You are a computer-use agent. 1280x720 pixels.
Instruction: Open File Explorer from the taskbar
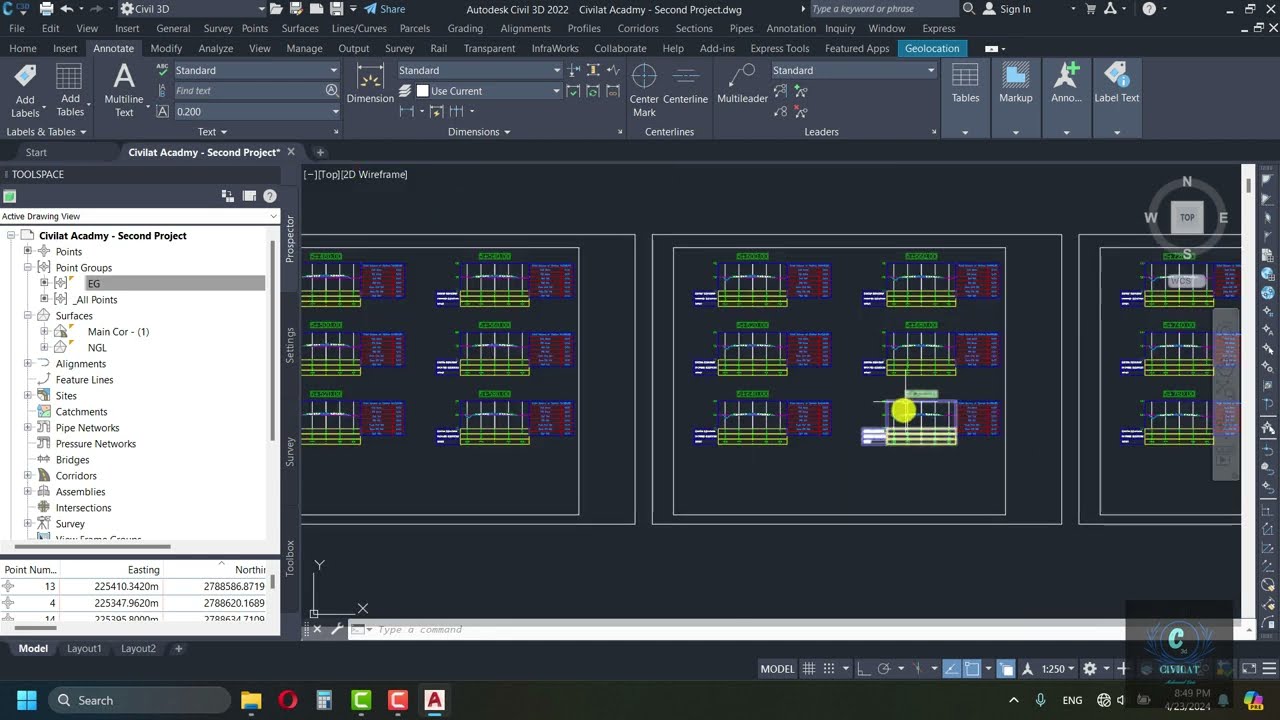pyautogui.click(x=251, y=700)
